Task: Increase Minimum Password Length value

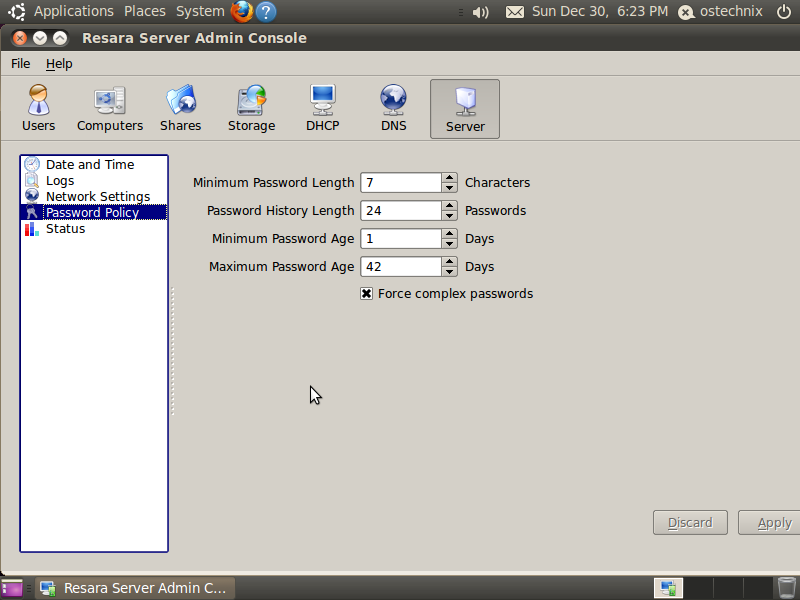Action: [449, 178]
